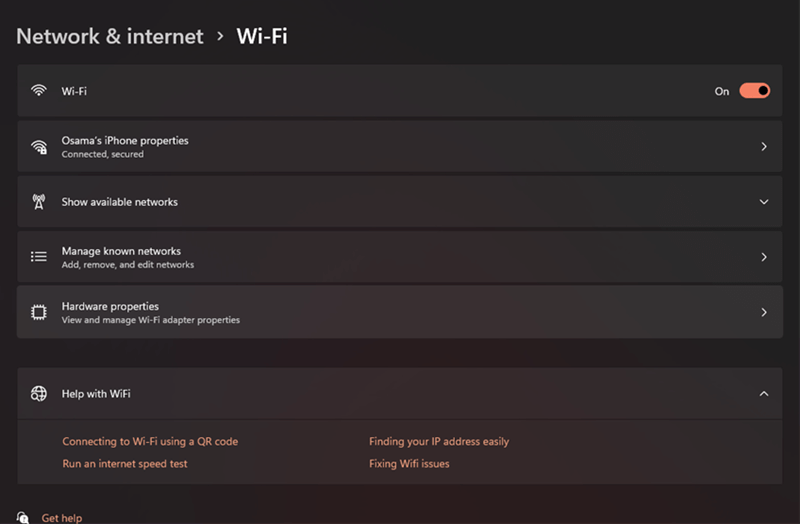800x524 pixels.
Task: Click the secured network icon for Osama's iPhone
Action: (39, 147)
